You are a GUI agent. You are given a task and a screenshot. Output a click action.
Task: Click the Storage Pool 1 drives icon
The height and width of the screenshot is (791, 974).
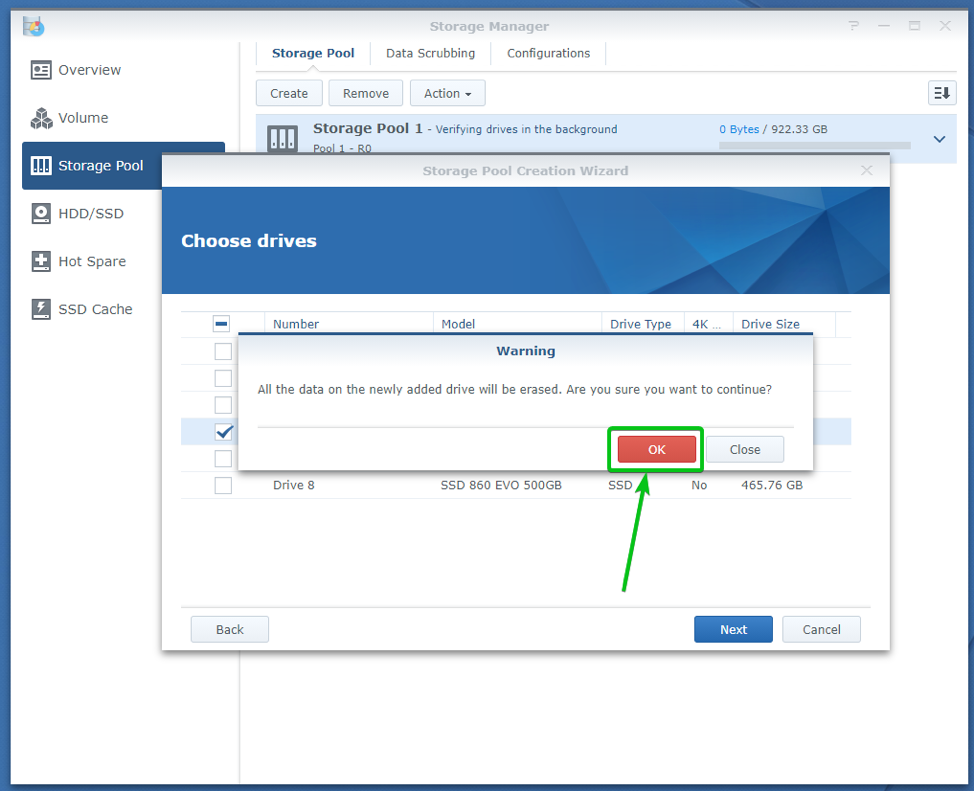pos(282,138)
